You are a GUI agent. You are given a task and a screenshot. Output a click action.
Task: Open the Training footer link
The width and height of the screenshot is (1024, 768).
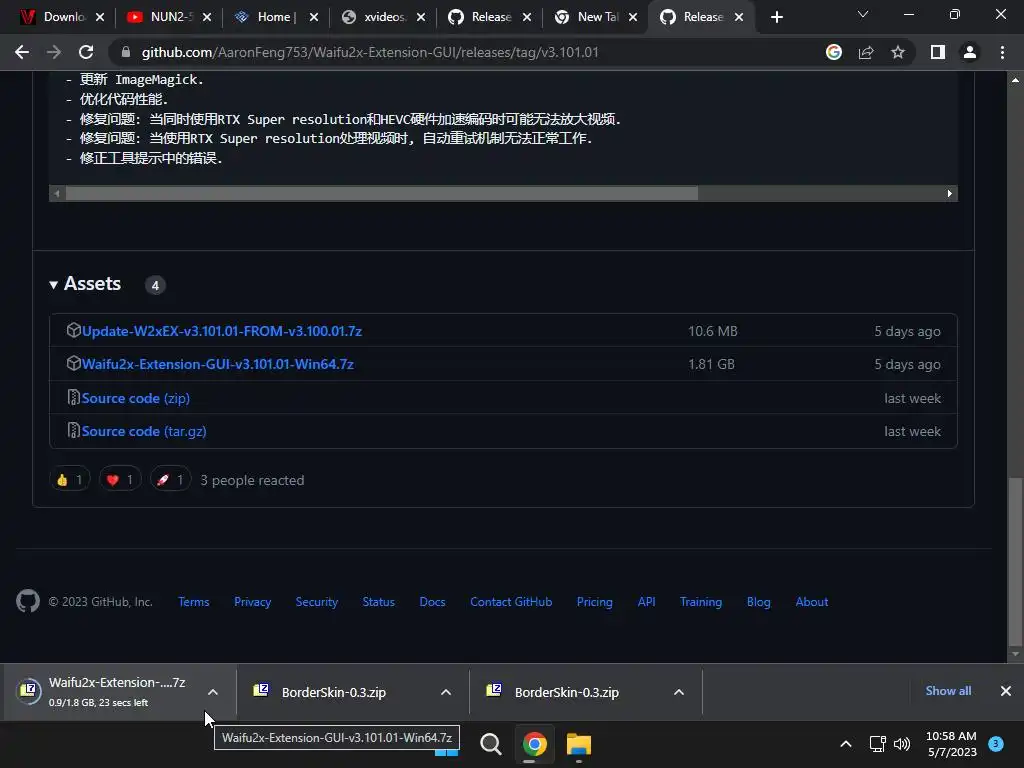[x=701, y=602]
